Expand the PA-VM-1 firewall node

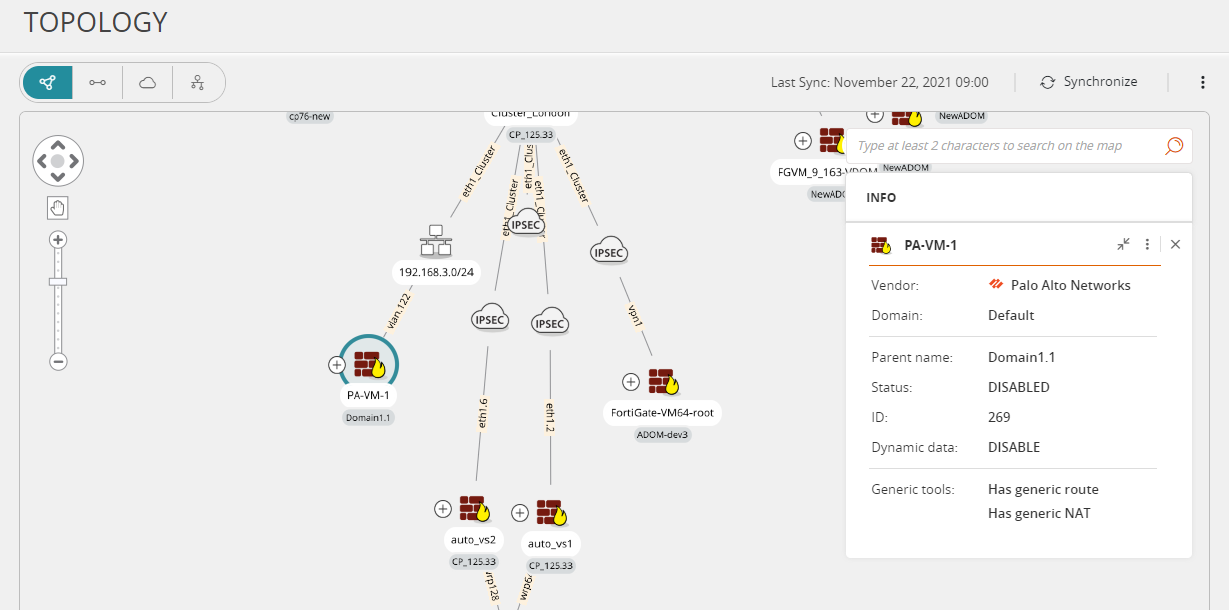coord(337,365)
